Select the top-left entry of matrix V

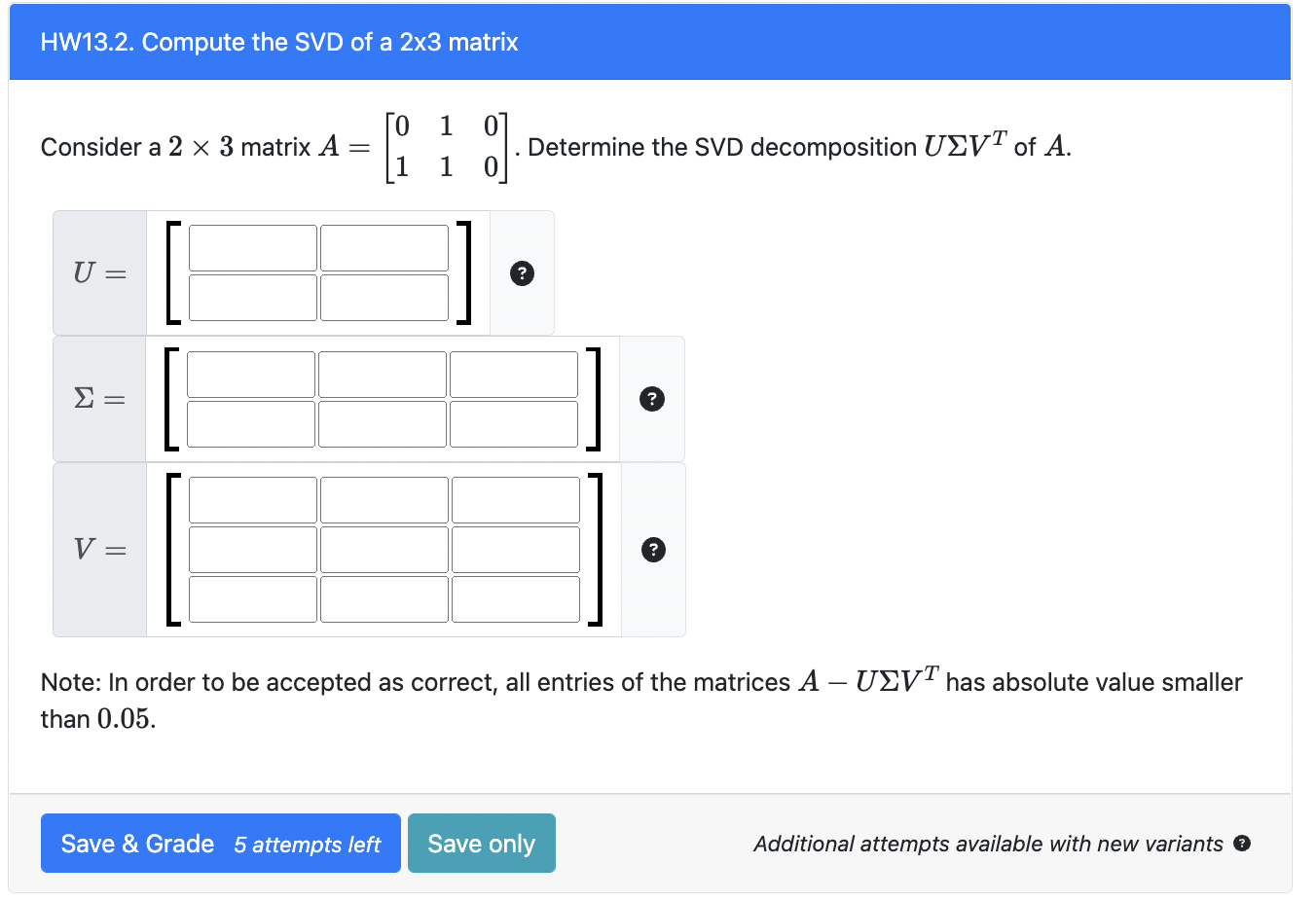coord(252,499)
